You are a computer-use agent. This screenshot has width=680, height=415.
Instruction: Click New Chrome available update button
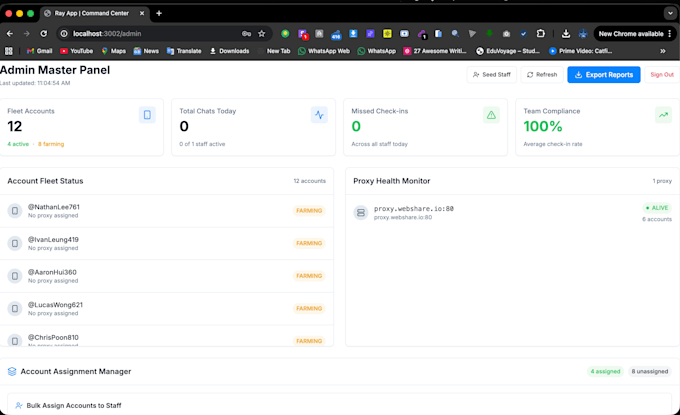coord(635,33)
